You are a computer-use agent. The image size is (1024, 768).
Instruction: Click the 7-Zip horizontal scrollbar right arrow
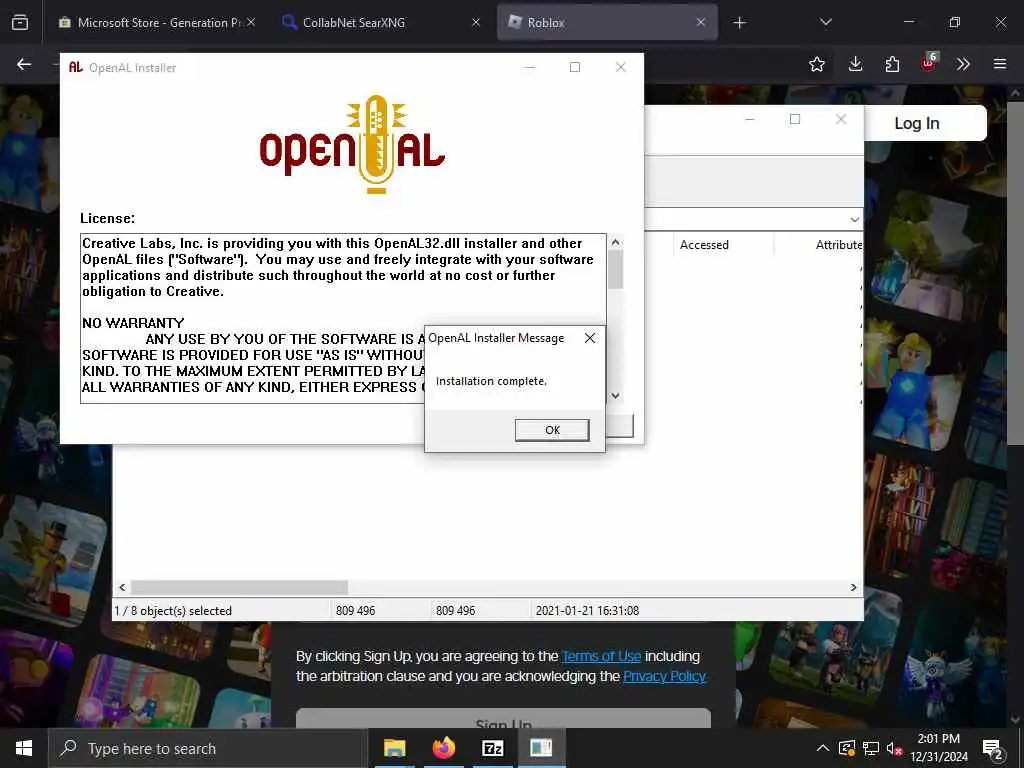pos(853,587)
